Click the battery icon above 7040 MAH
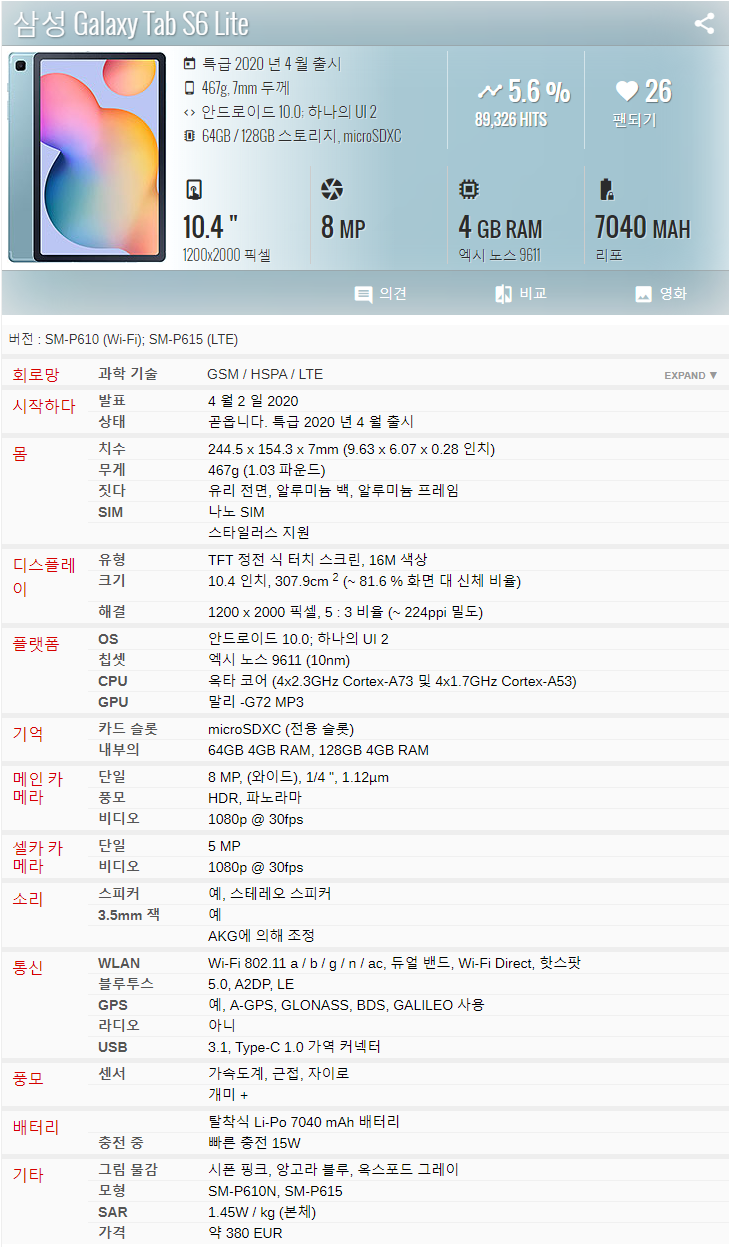 point(605,190)
